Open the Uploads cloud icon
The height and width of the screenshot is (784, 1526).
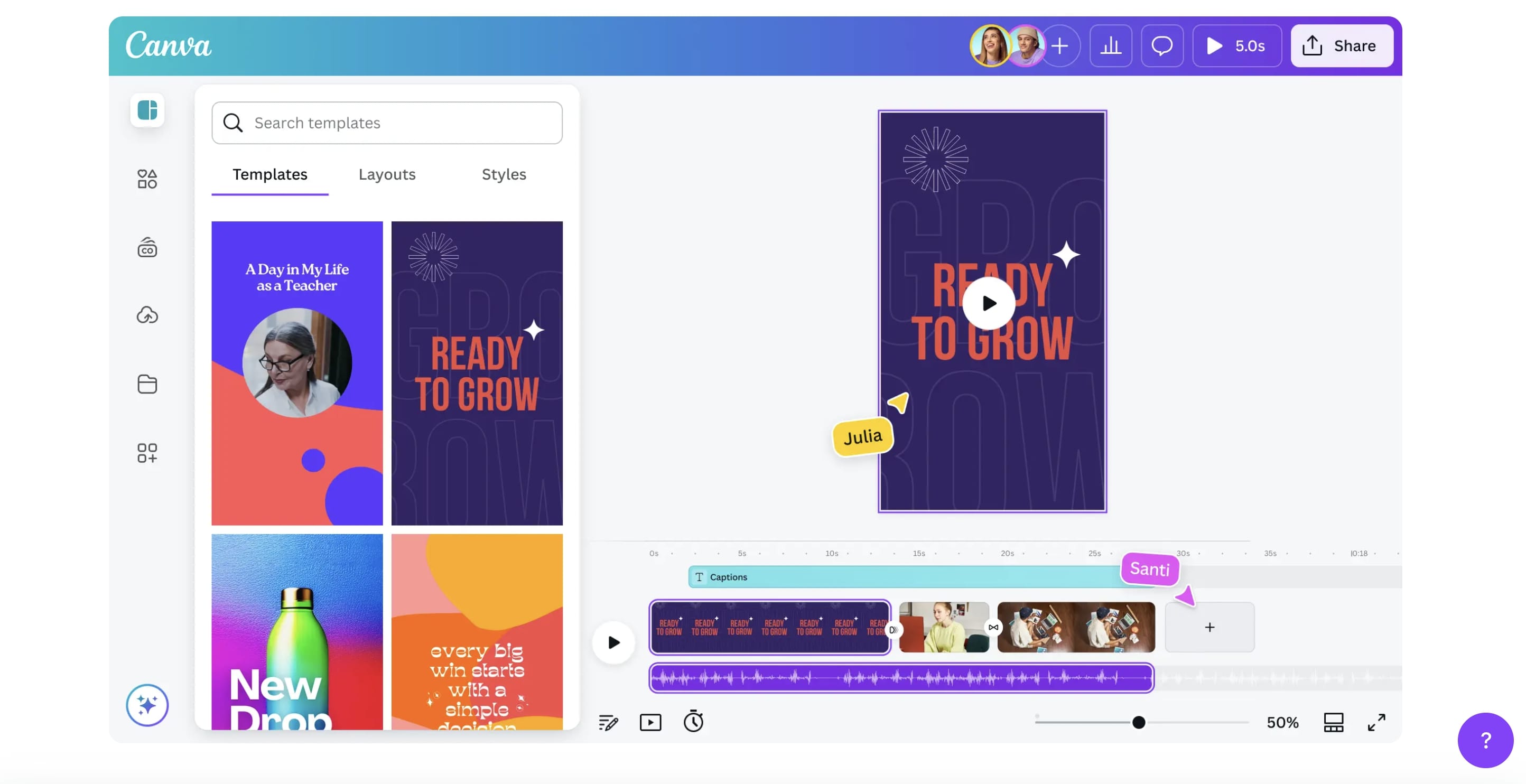click(147, 315)
